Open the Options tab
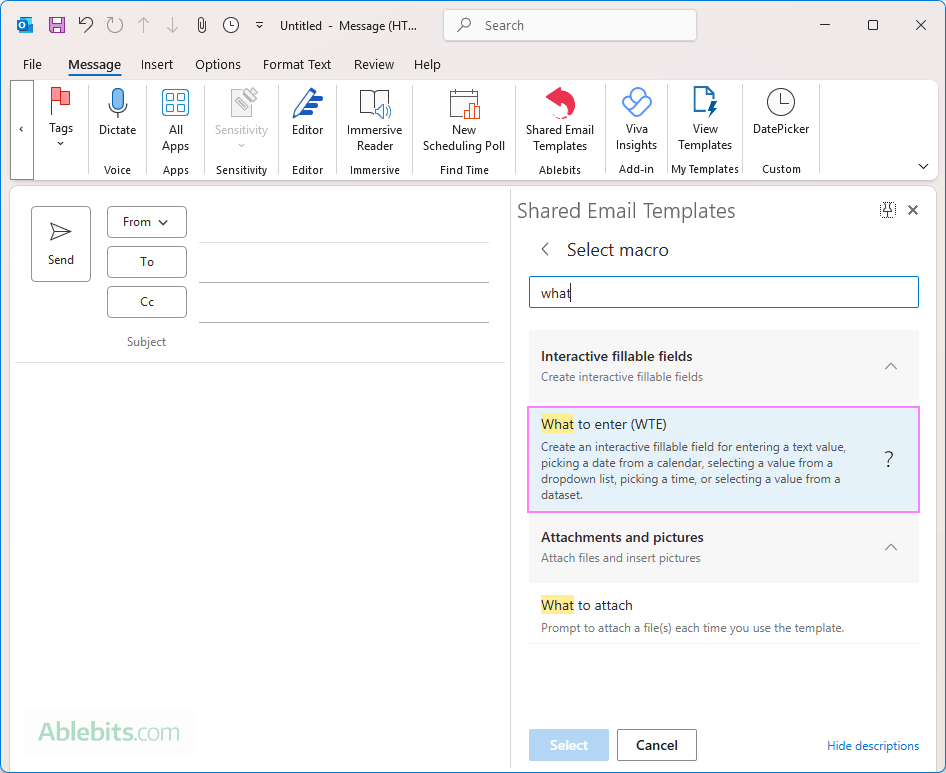This screenshot has height=773, width=946. point(218,65)
